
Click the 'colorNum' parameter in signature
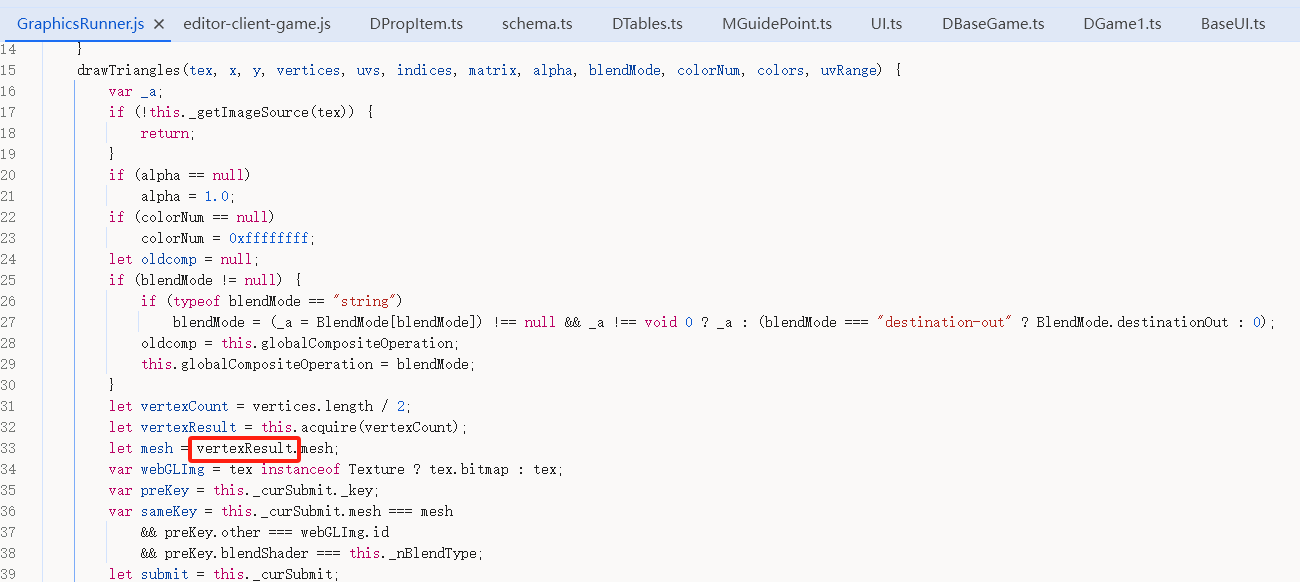click(x=709, y=70)
